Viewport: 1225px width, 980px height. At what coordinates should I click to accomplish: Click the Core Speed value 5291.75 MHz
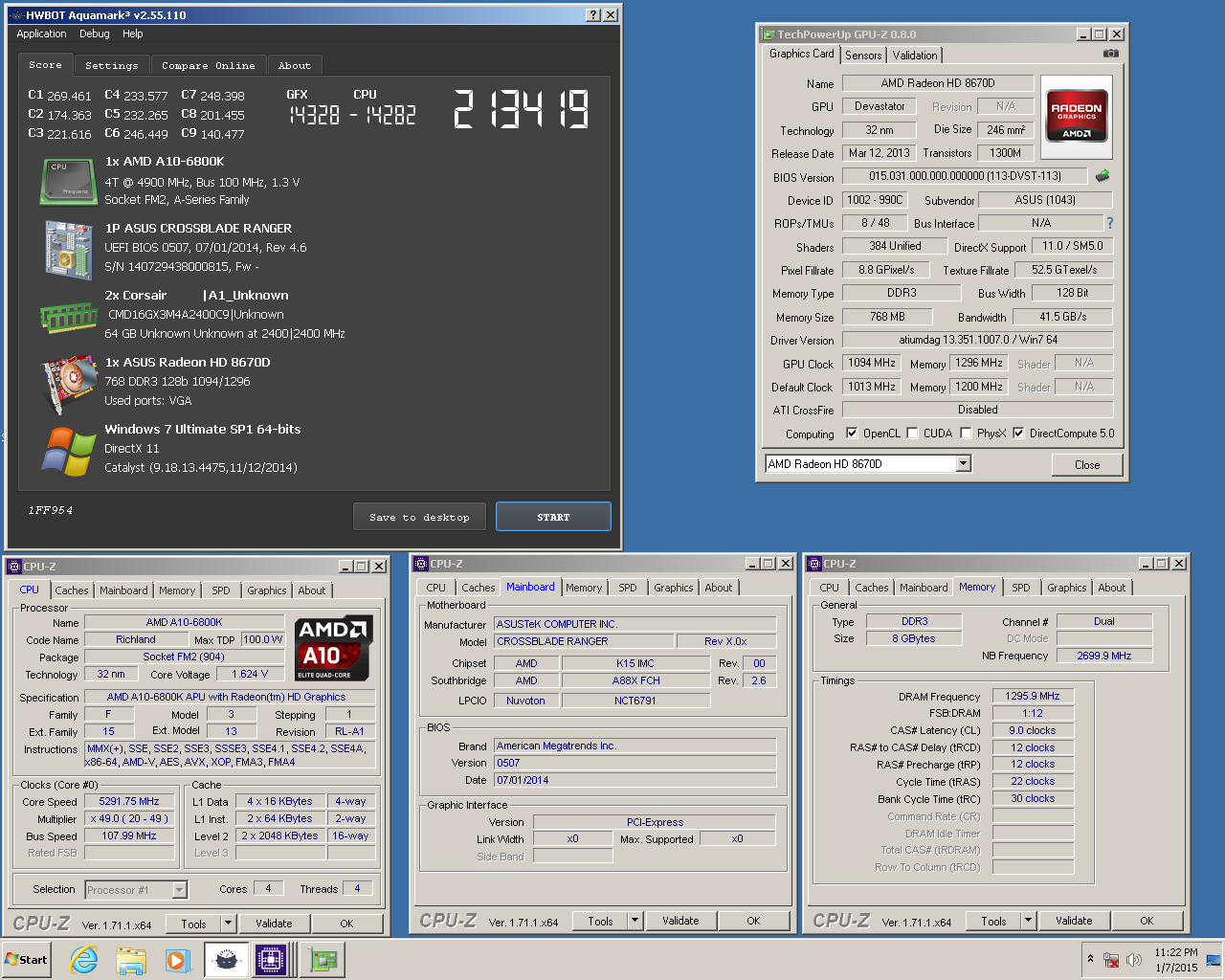pos(129,801)
